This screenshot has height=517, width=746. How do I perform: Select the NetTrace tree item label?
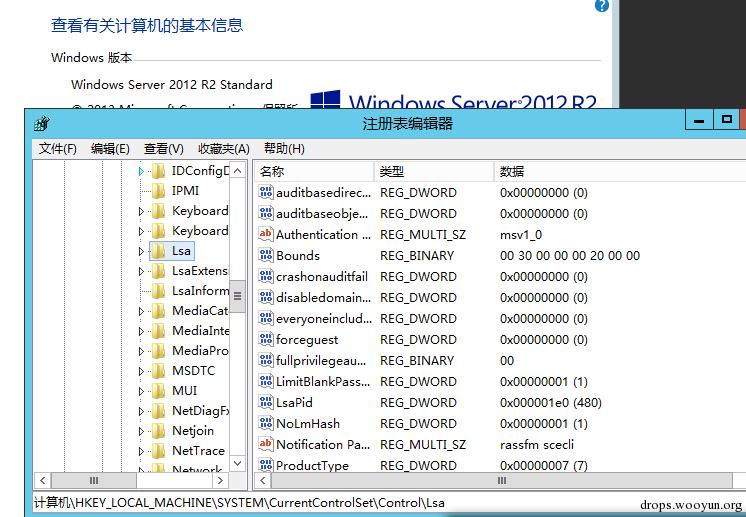point(198,450)
